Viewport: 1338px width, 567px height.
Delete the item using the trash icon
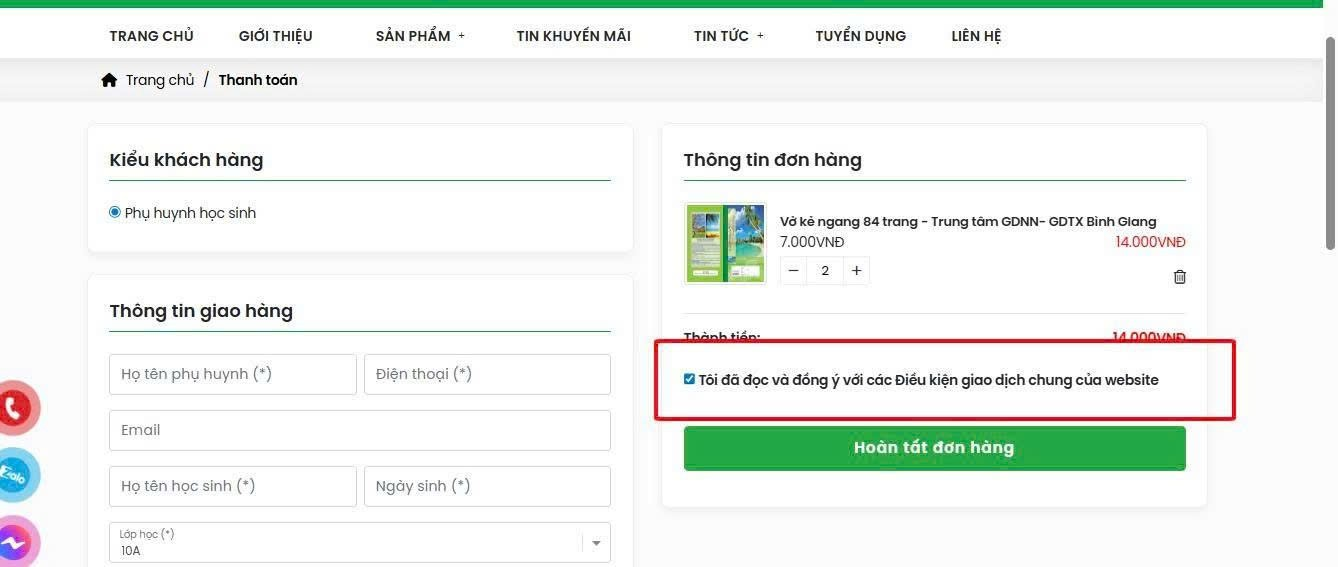click(1179, 277)
